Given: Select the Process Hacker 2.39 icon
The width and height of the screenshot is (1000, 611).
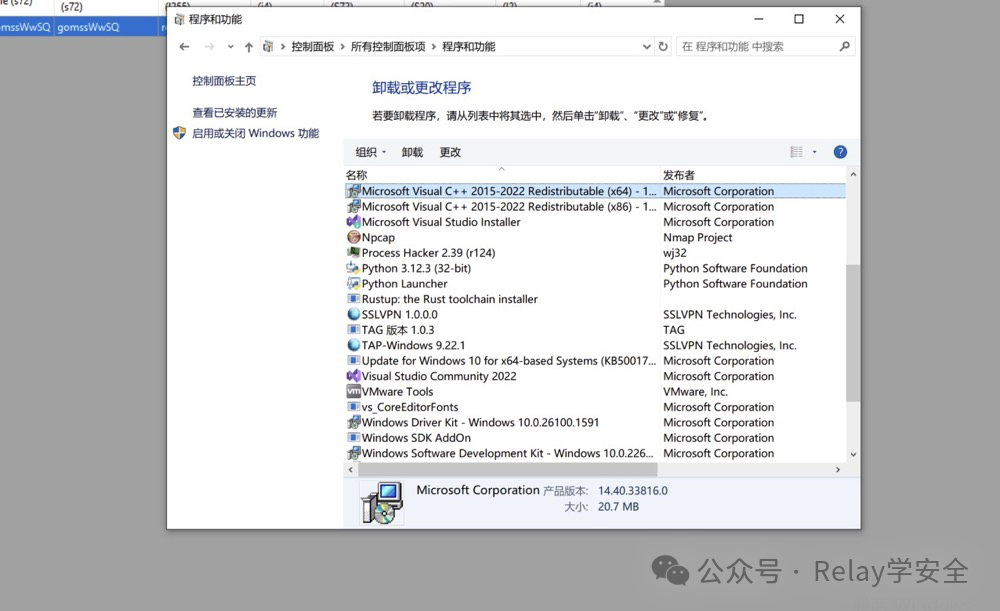Looking at the screenshot, I should pos(354,252).
